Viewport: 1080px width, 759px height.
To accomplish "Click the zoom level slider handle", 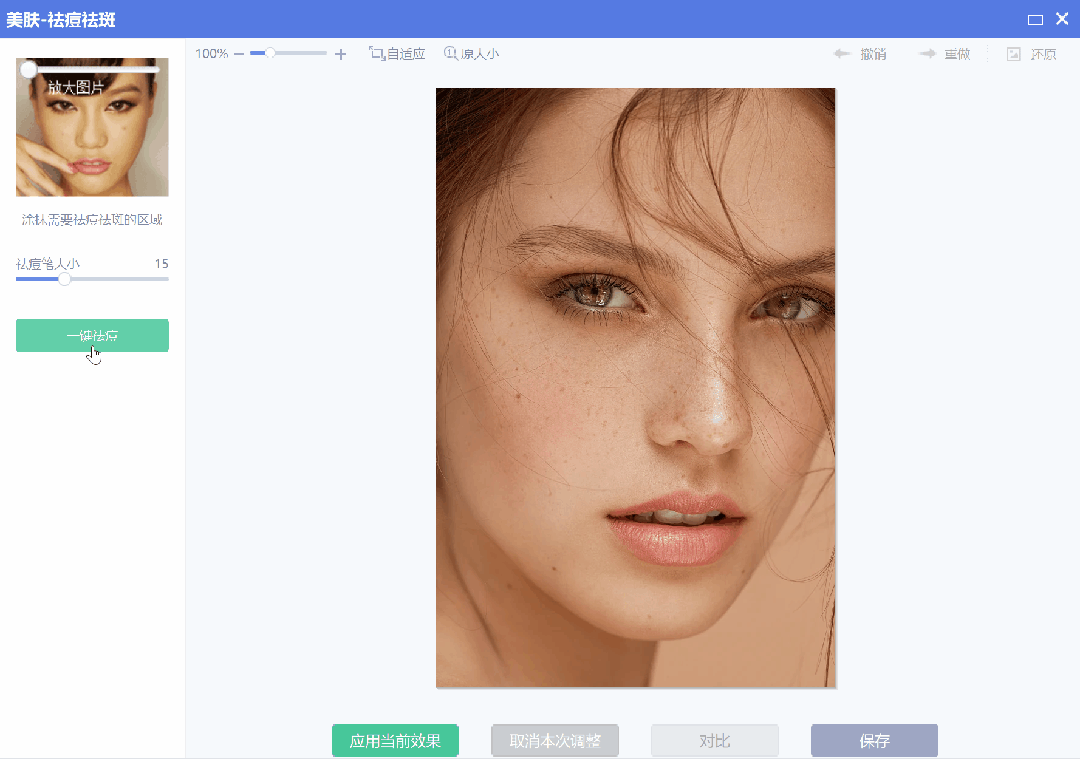I will click(270, 53).
